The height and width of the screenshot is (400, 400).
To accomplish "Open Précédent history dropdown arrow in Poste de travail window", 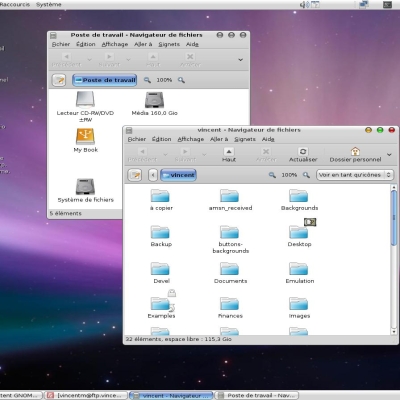I will pos(89,60).
